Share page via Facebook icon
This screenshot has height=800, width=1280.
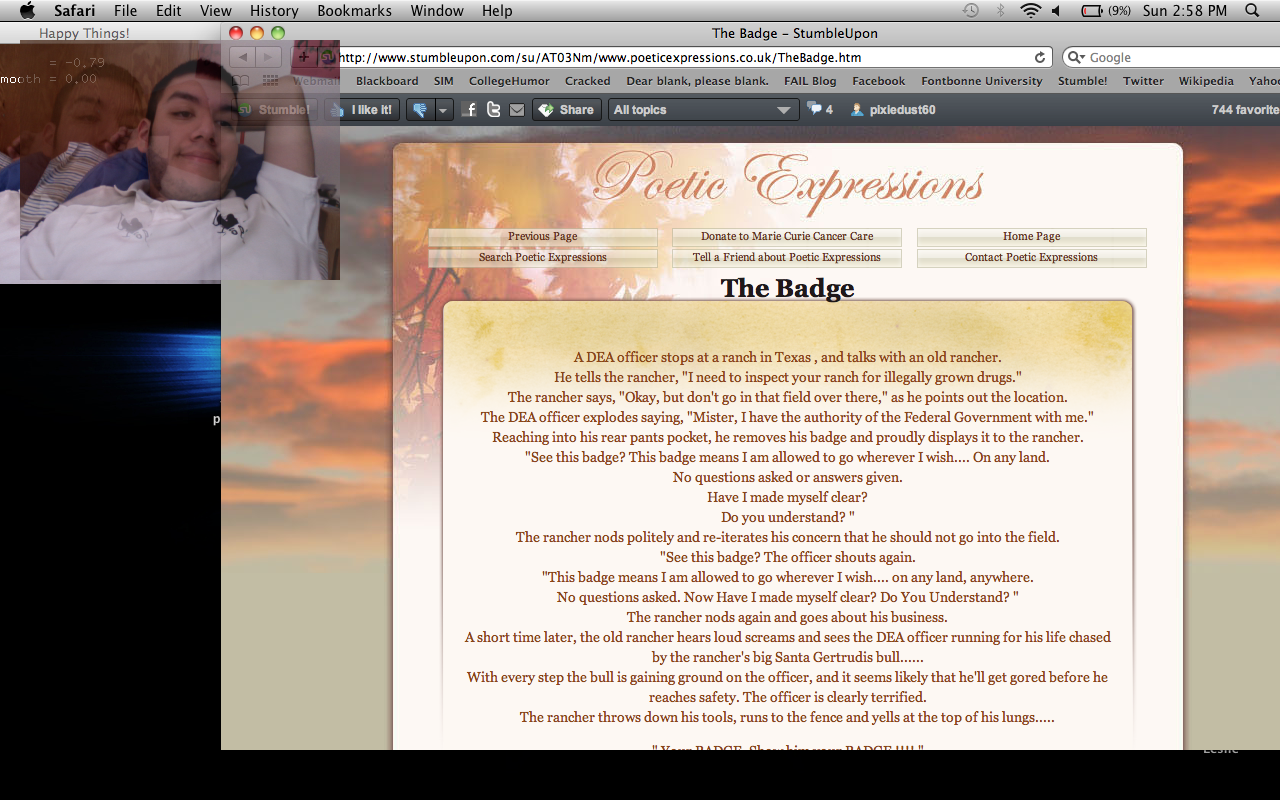pyautogui.click(x=470, y=110)
